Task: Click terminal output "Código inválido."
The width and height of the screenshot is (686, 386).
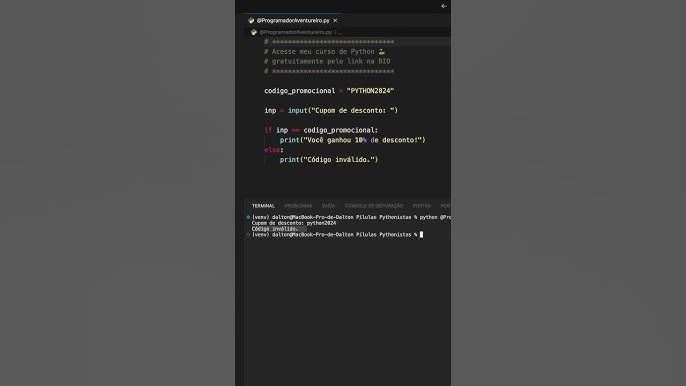Action: click(275, 229)
